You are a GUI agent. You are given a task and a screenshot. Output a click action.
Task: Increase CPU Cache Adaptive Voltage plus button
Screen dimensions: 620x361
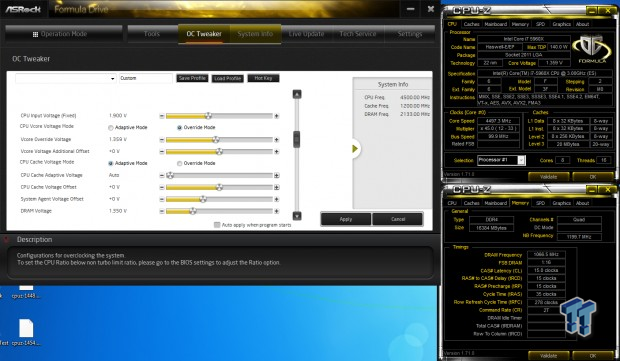[x=277, y=175]
